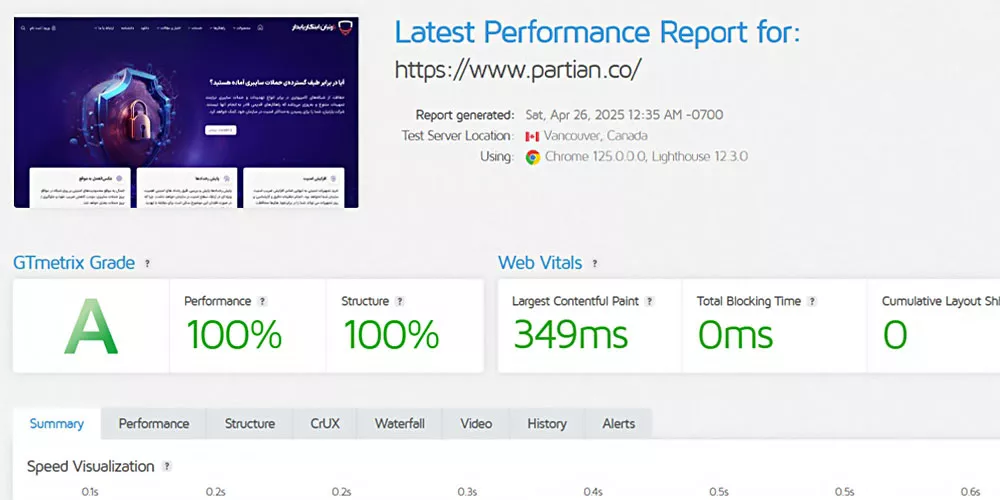Switch to the Alerts tab
This screenshot has height=500, width=1000.
tap(618, 424)
